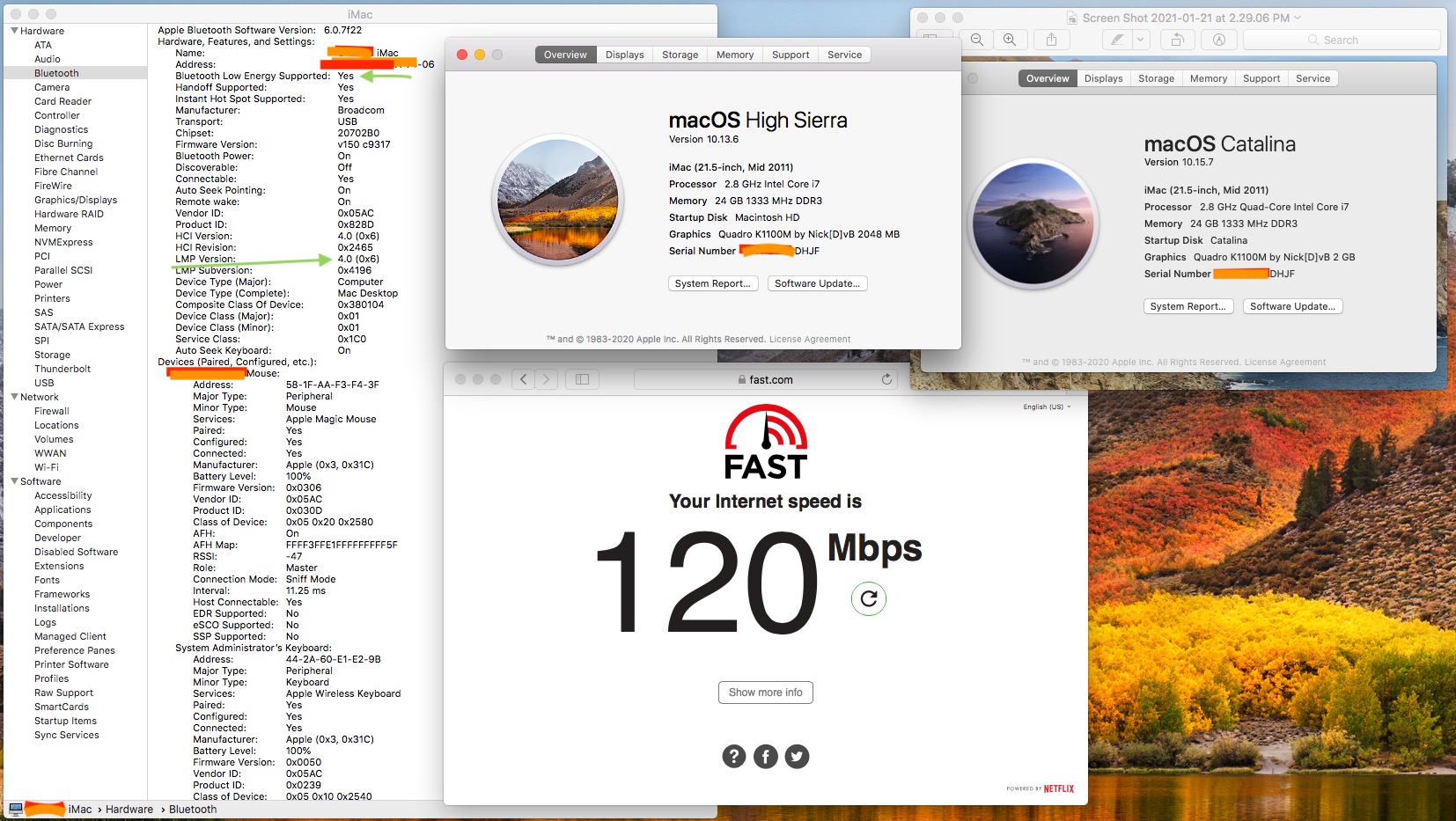Collapse the Network section in the sidebar

tap(14, 397)
